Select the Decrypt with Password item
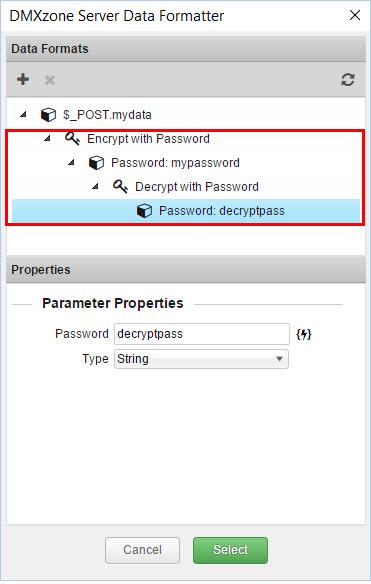This screenshot has height=584, width=371. (197, 187)
